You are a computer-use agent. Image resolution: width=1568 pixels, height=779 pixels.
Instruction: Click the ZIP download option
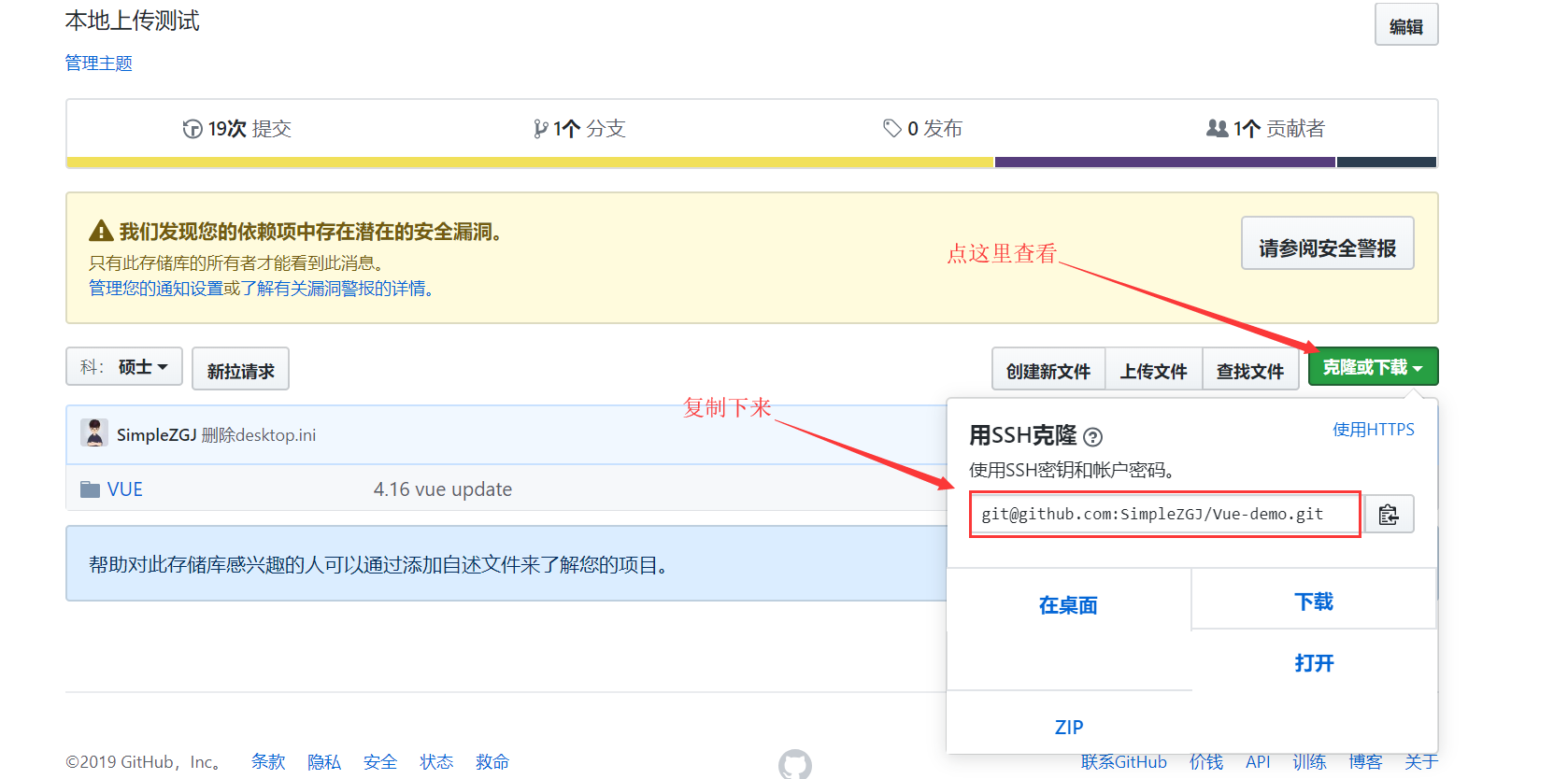point(1069,727)
